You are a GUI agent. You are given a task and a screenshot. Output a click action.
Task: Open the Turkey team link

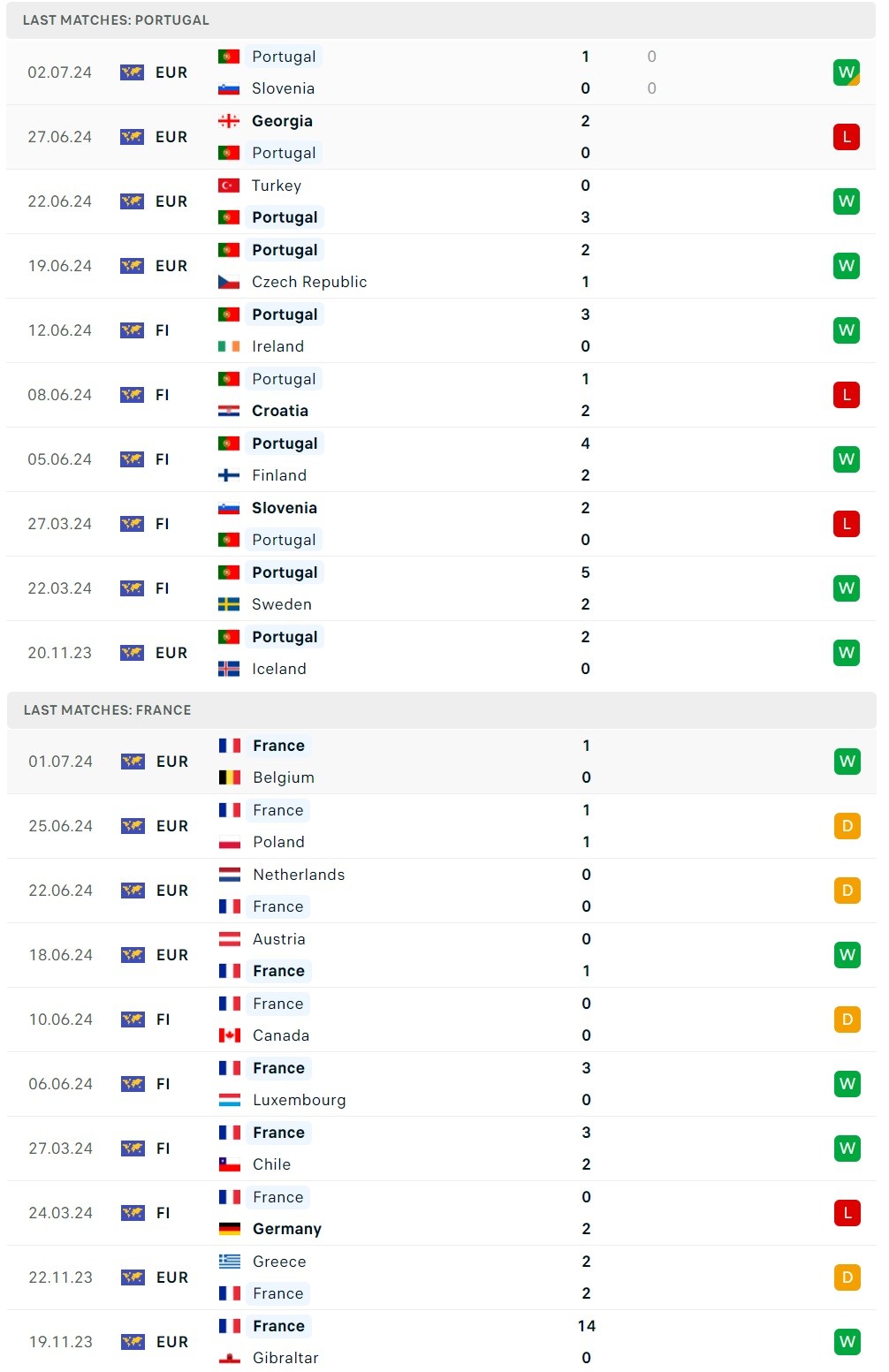coord(276,186)
